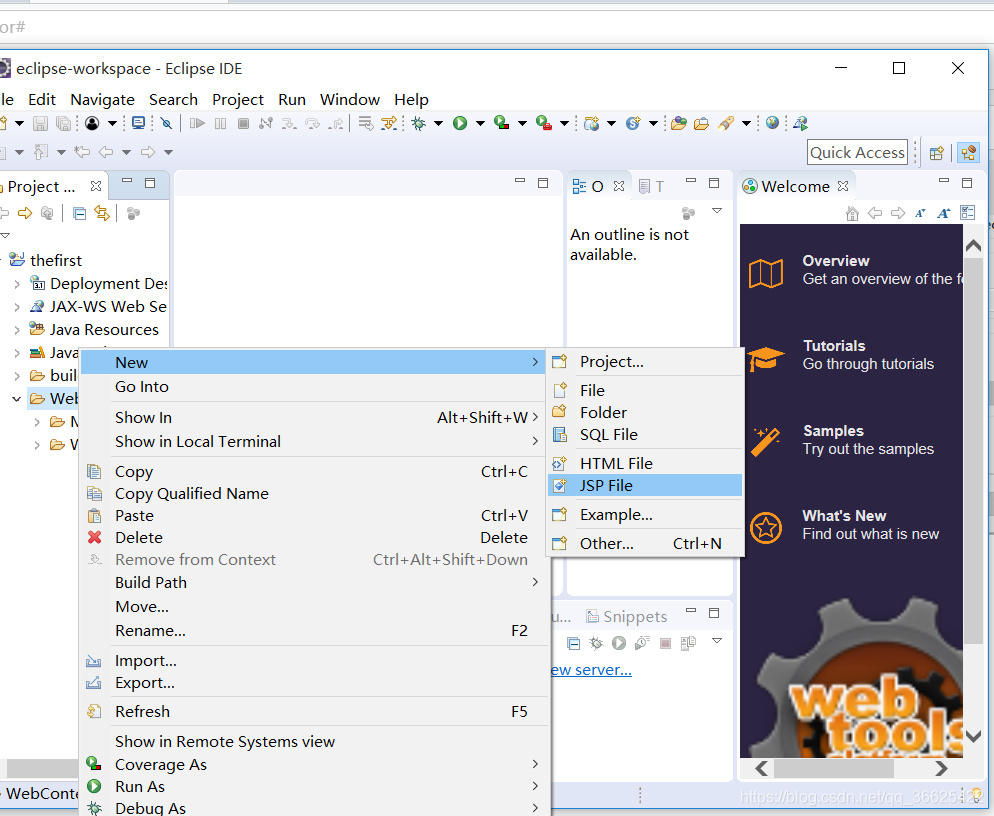Screen dimensions: 994x816
Task: Select the thefirst project in tree
Action: pyautogui.click(x=56, y=261)
